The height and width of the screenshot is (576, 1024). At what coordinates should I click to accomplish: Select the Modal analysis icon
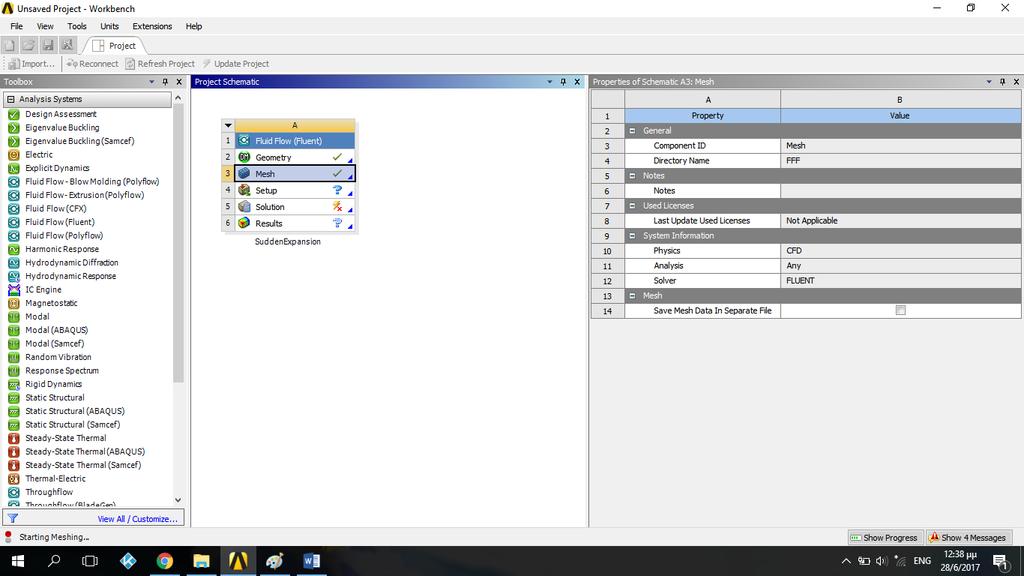[x=14, y=317]
